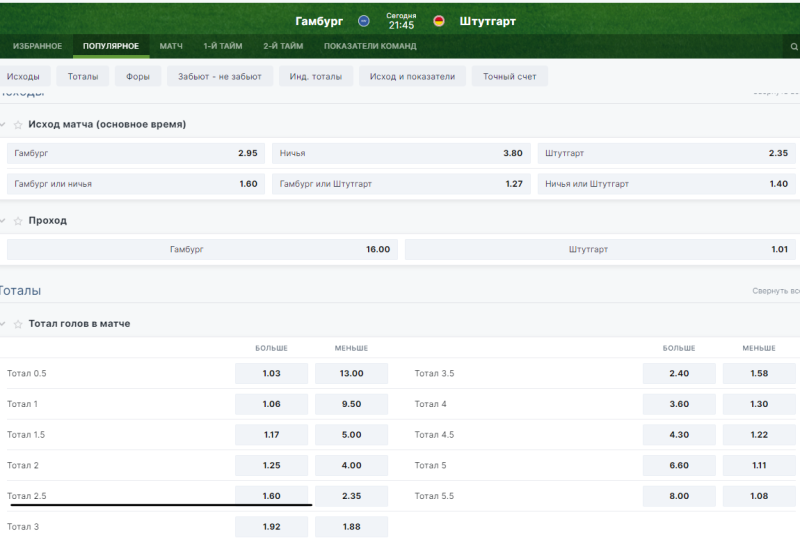Switch to the 'Избранное' tab
800x538 pixels.
[37, 46]
